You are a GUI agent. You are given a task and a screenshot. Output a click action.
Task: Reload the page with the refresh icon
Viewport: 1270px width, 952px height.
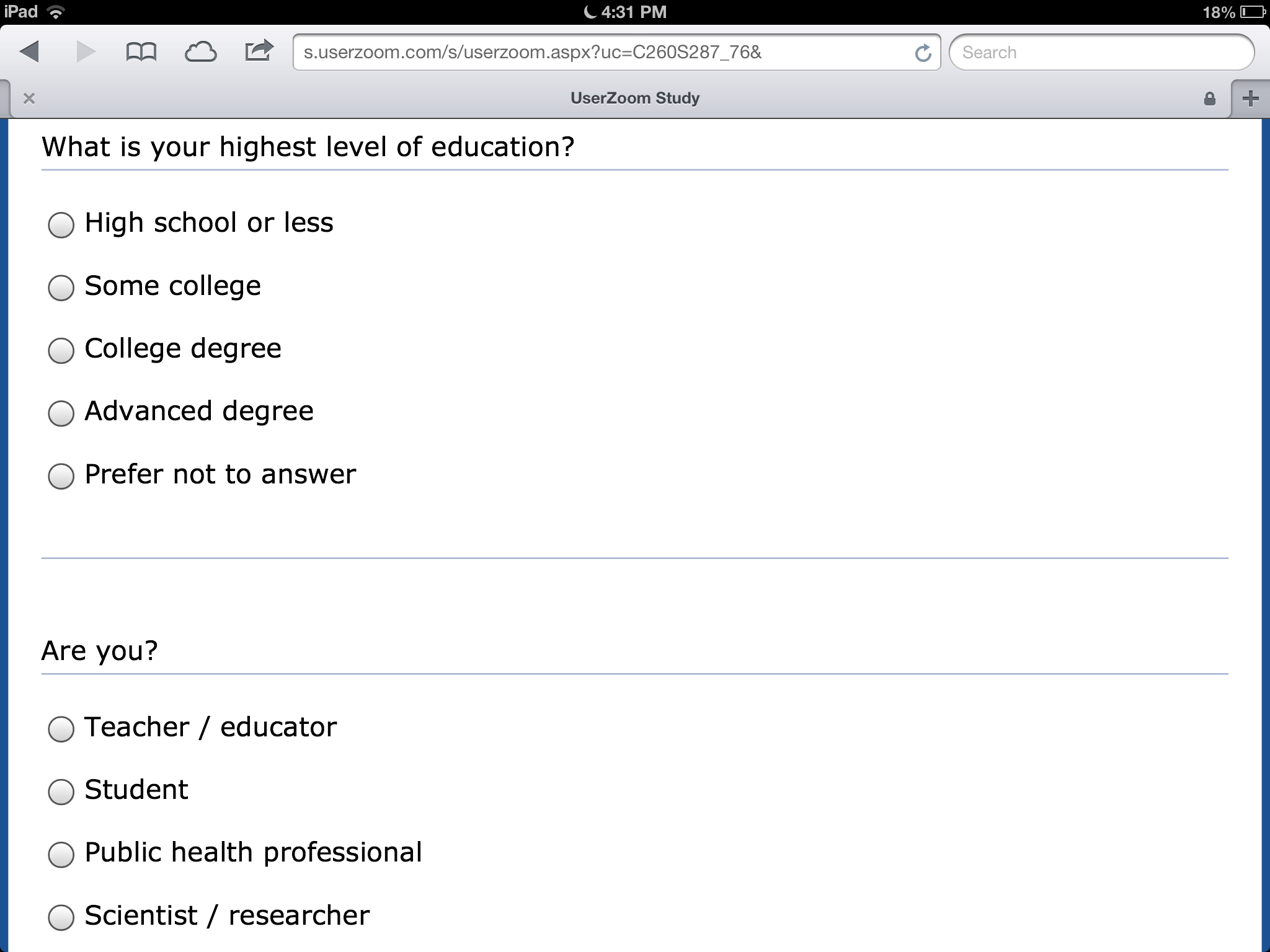coord(923,53)
